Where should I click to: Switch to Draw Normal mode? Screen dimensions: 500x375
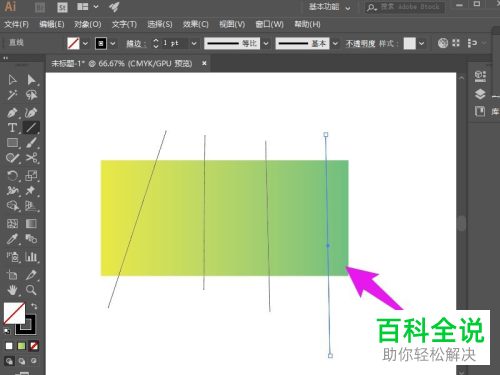9,361
